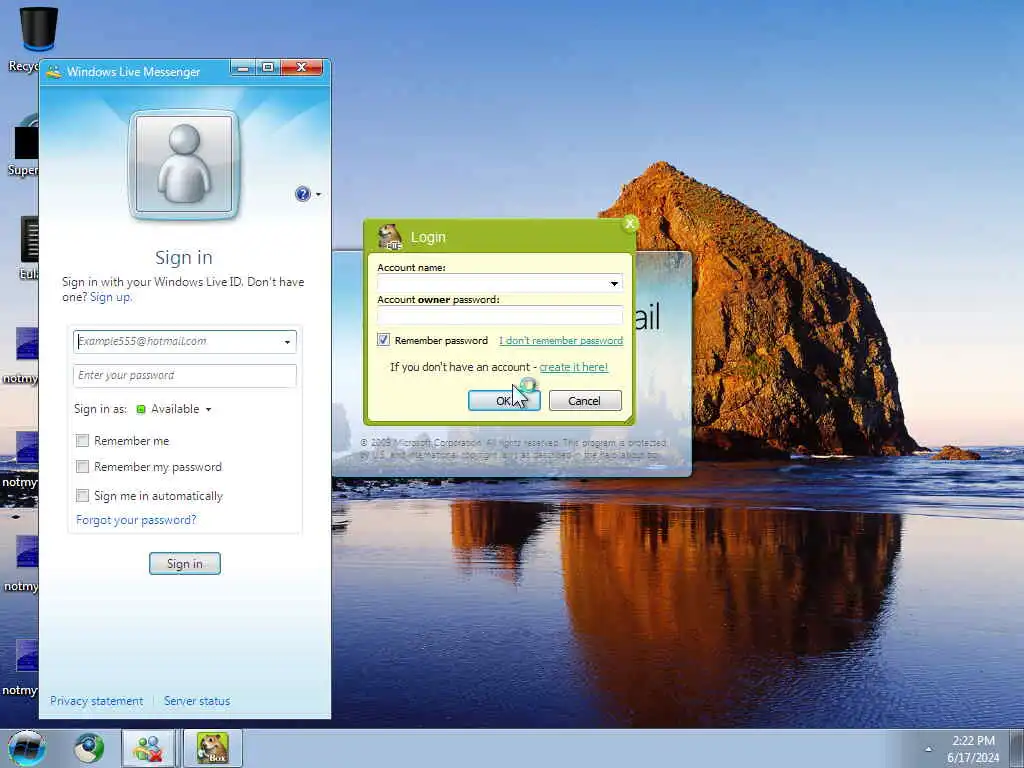Click Cancel in the Login dialog
This screenshot has width=1024, height=768.
point(585,400)
